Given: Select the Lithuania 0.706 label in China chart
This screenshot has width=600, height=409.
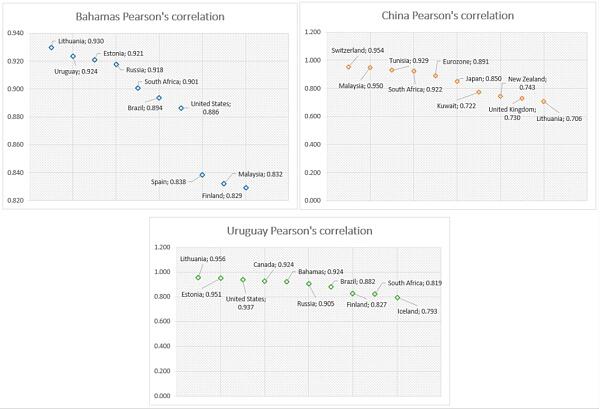Looking at the screenshot, I should 559,119.
